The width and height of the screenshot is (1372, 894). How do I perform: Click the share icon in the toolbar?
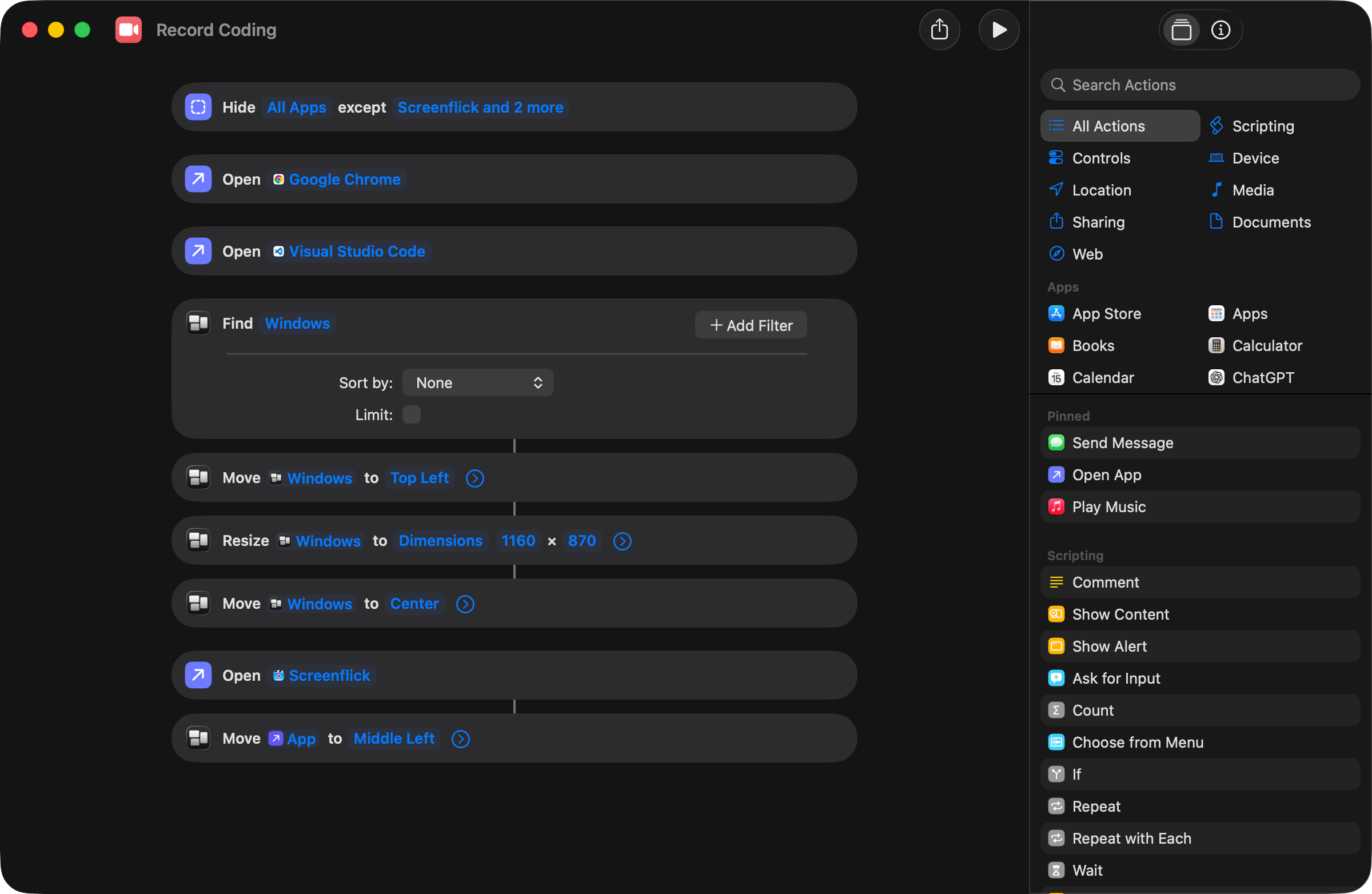click(939, 30)
